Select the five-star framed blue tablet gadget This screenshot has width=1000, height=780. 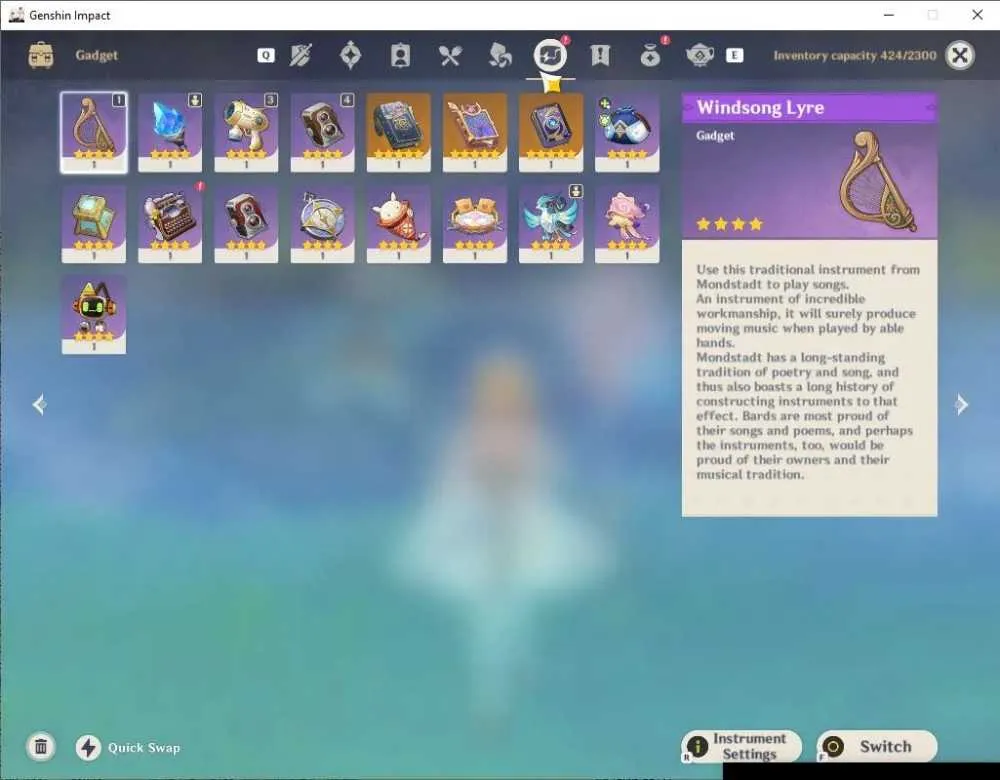coord(474,133)
